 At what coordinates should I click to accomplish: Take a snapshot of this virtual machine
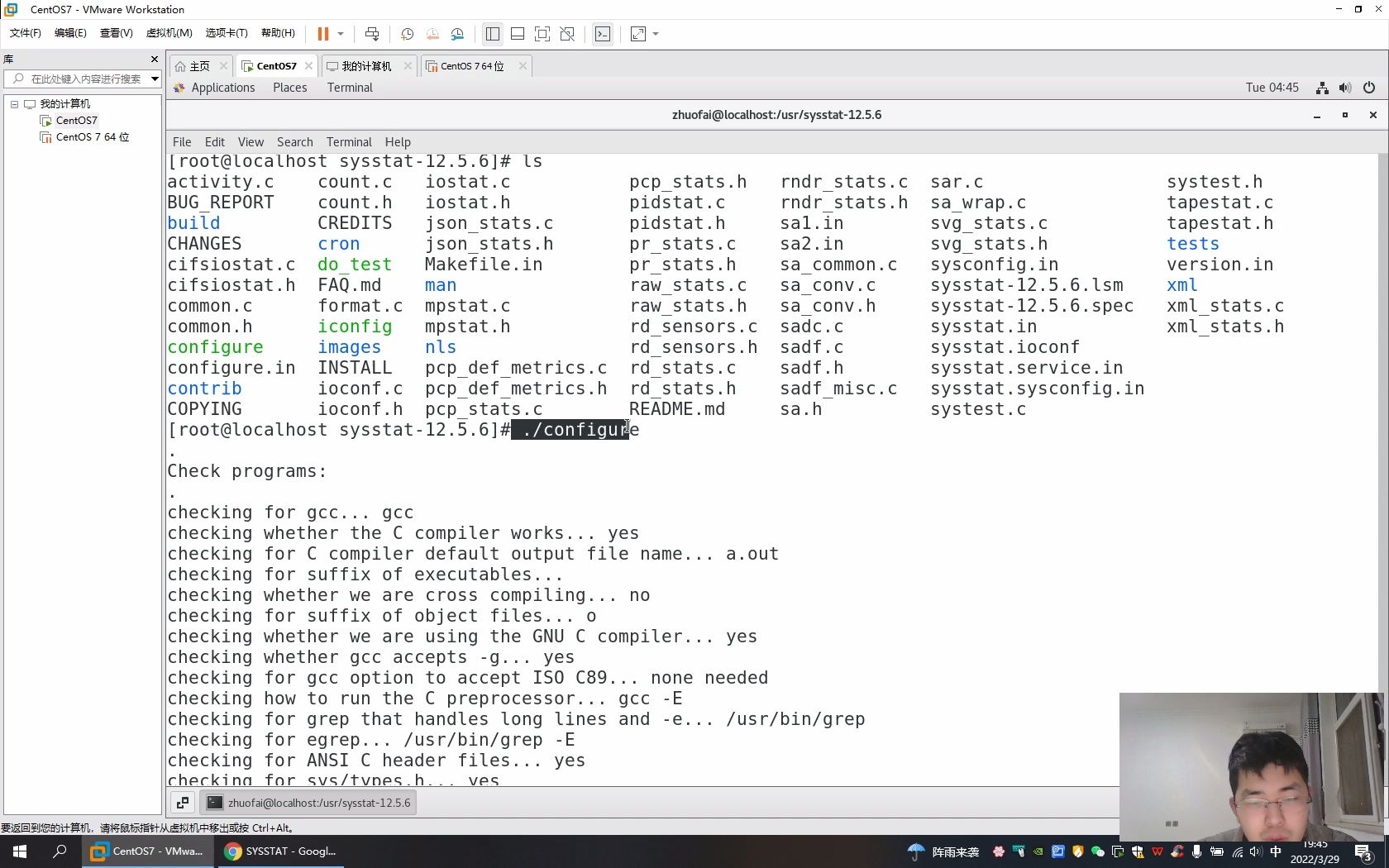[x=407, y=34]
